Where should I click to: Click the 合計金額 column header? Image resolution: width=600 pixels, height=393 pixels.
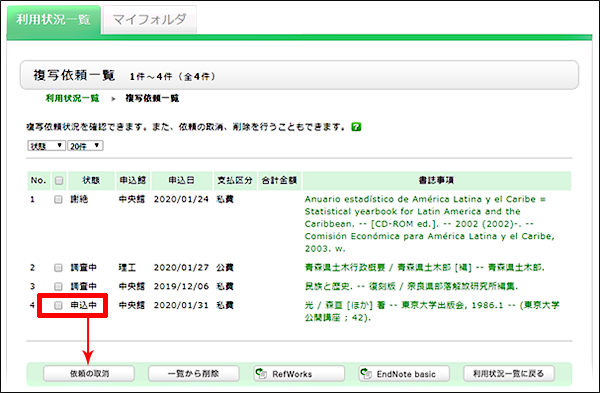pyautogui.click(x=279, y=180)
